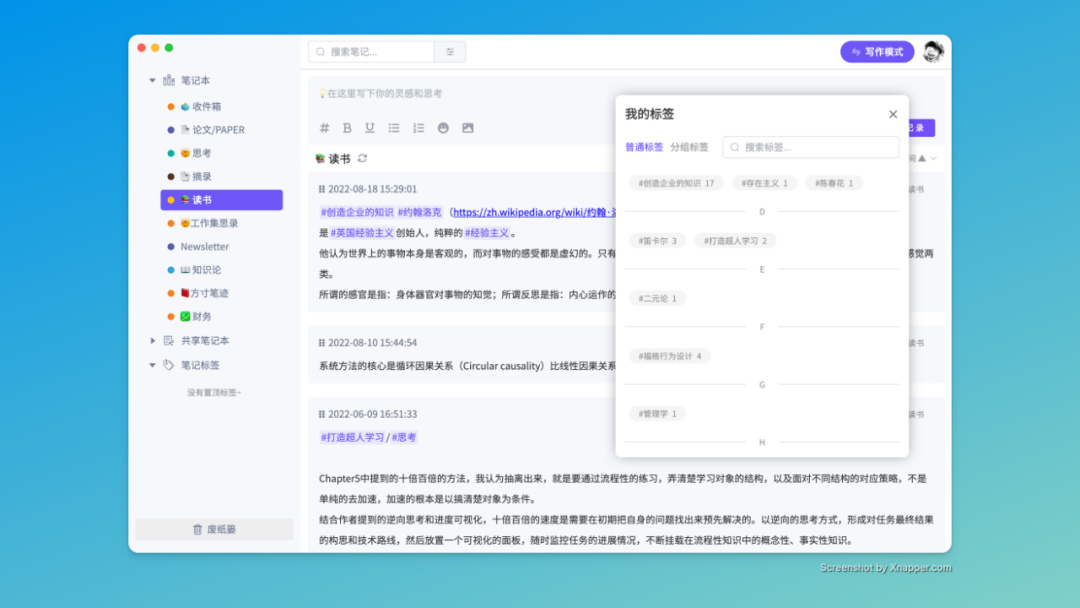Insert a hashtag with the # icon
This screenshot has width=1080, height=608.
pyautogui.click(x=324, y=127)
